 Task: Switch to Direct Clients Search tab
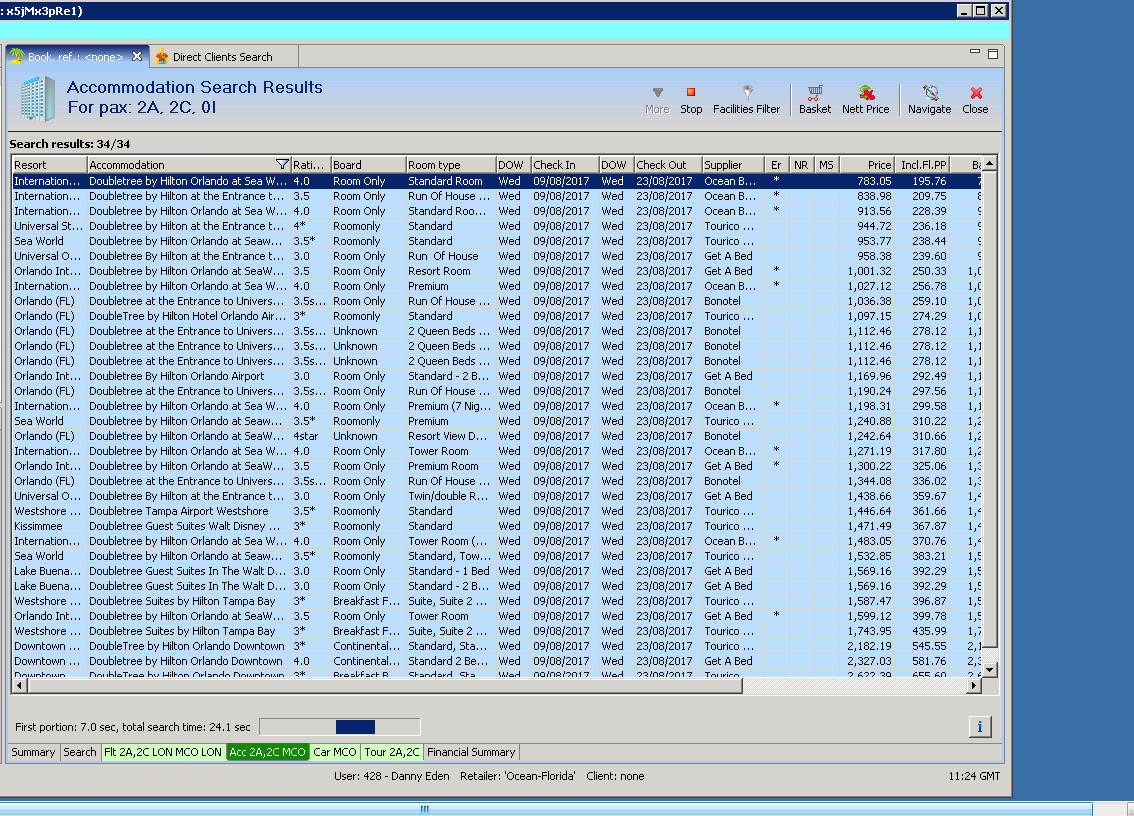point(223,57)
